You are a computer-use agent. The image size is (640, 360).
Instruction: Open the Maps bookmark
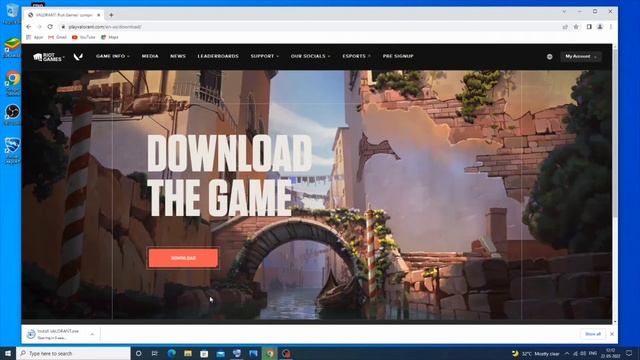point(109,37)
